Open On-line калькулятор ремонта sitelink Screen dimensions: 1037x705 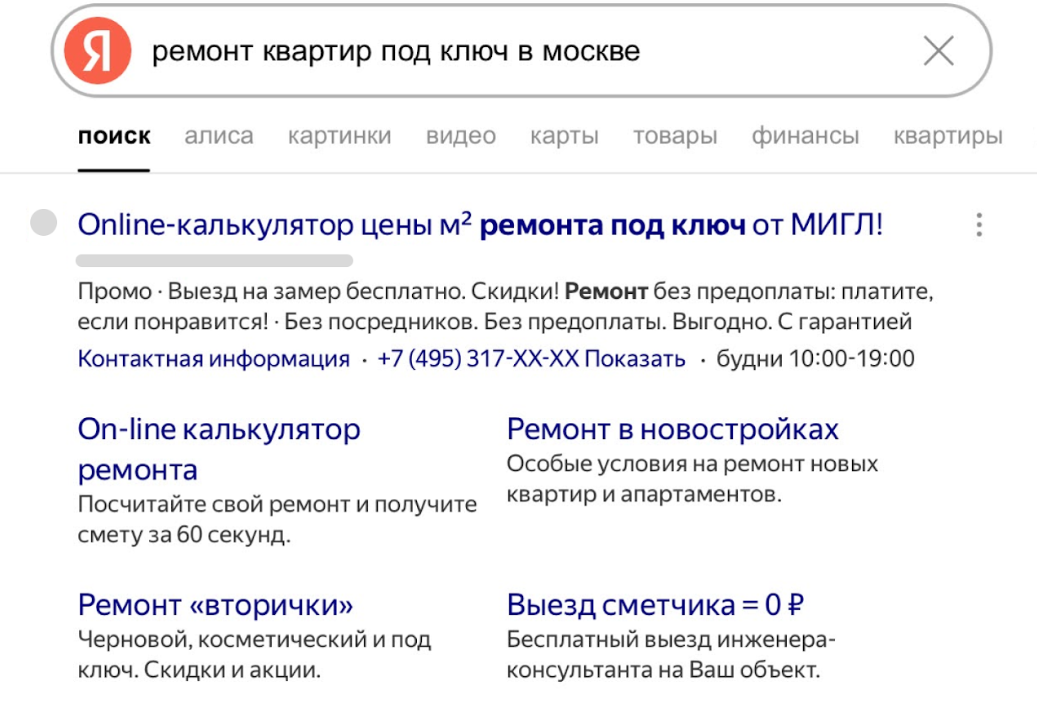point(219,449)
